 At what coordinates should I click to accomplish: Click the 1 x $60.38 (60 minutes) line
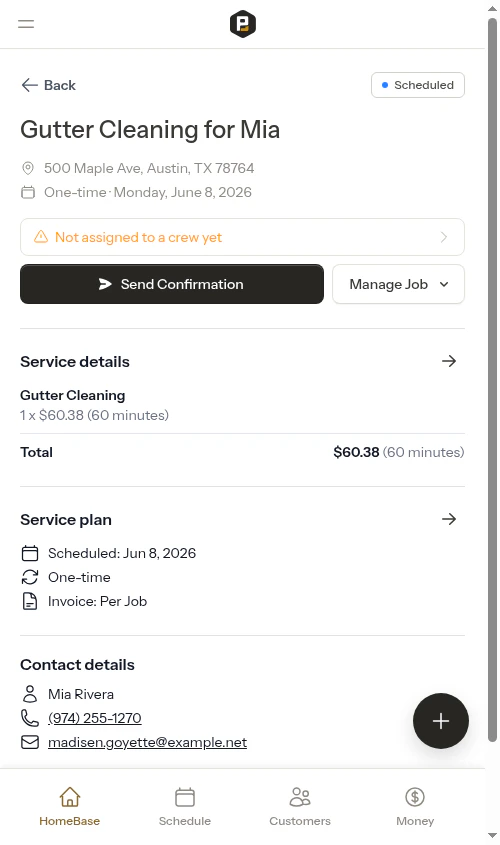click(x=94, y=415)
